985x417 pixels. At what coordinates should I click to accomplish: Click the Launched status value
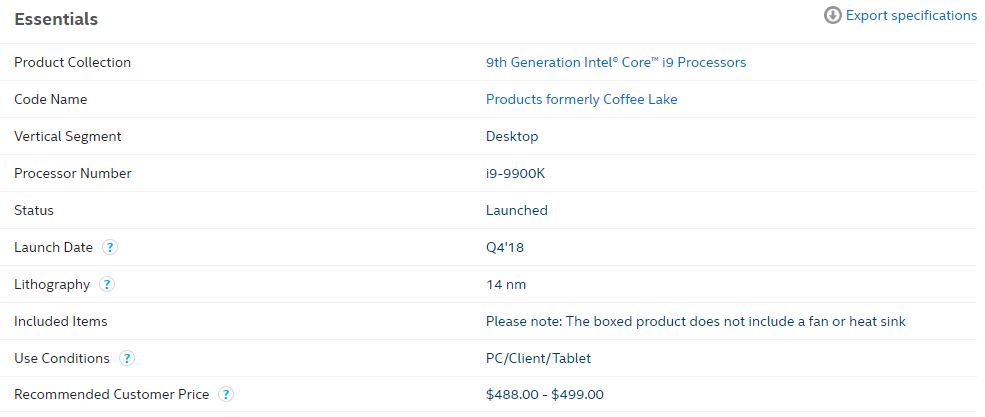[x=517, y=210]
